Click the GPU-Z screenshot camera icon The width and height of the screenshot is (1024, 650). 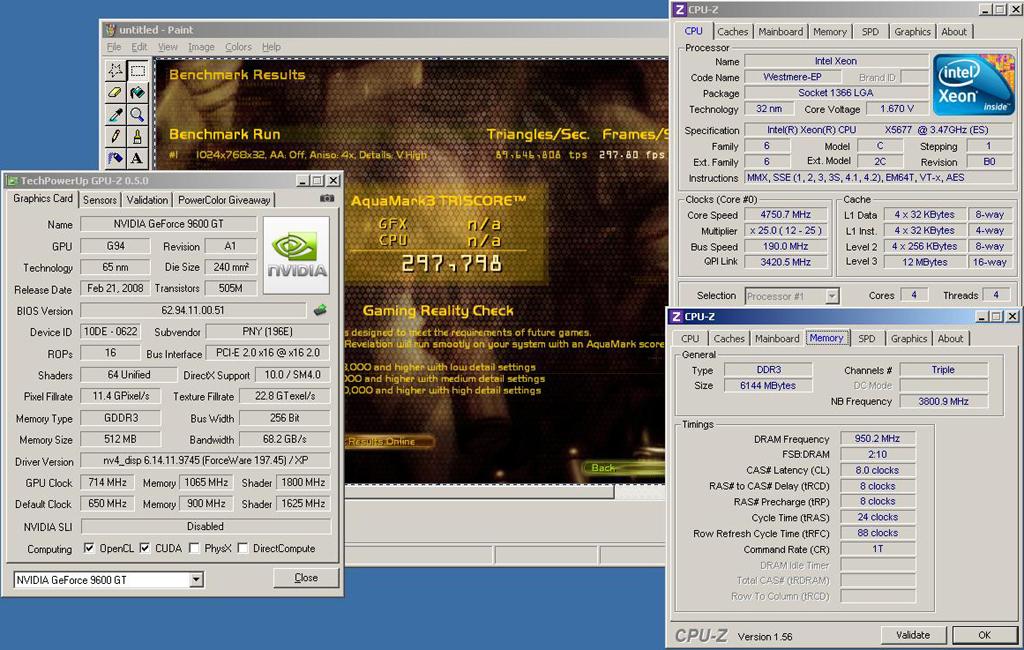(327, 198)
